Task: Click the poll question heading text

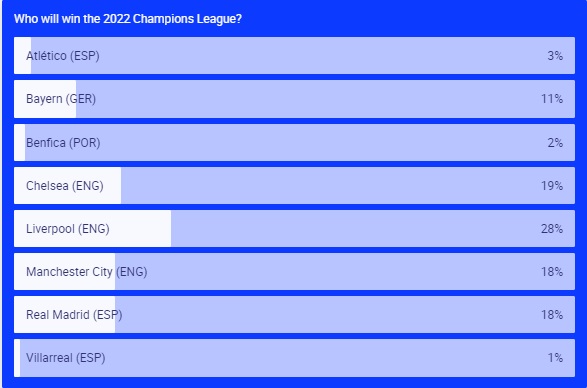Action: click(x=128, y=18)
